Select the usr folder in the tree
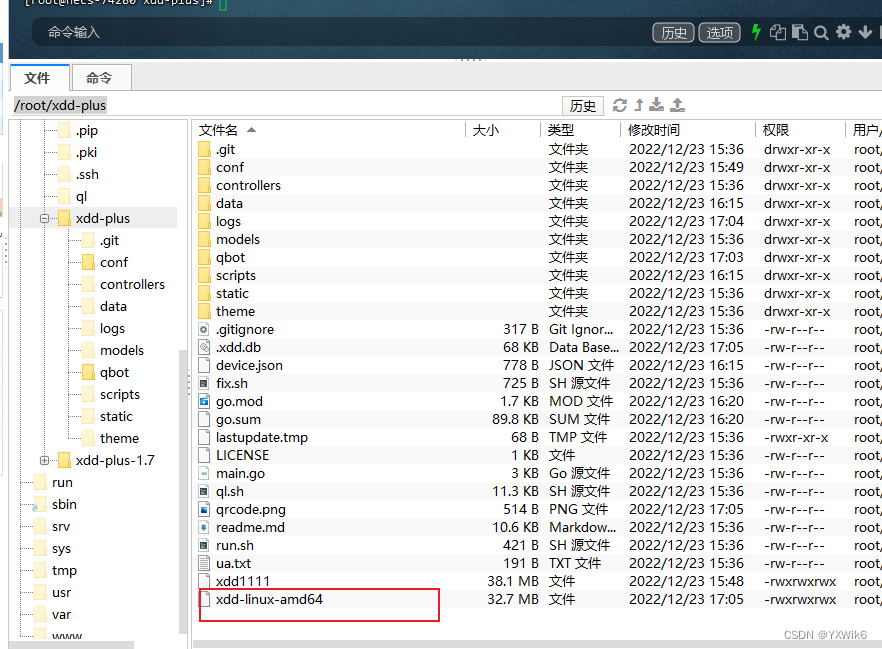882x649 pixels. [x=61, y=593]
